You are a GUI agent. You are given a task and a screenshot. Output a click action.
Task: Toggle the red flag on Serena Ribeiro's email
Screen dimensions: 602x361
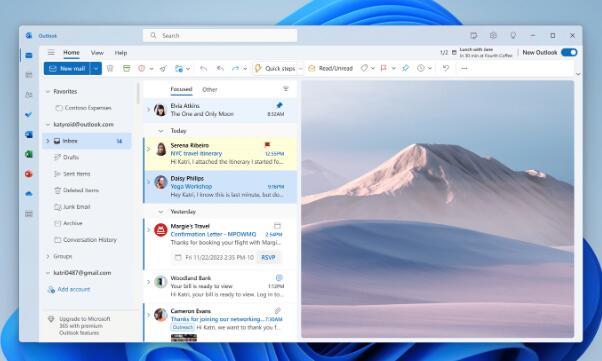(267, 145)
